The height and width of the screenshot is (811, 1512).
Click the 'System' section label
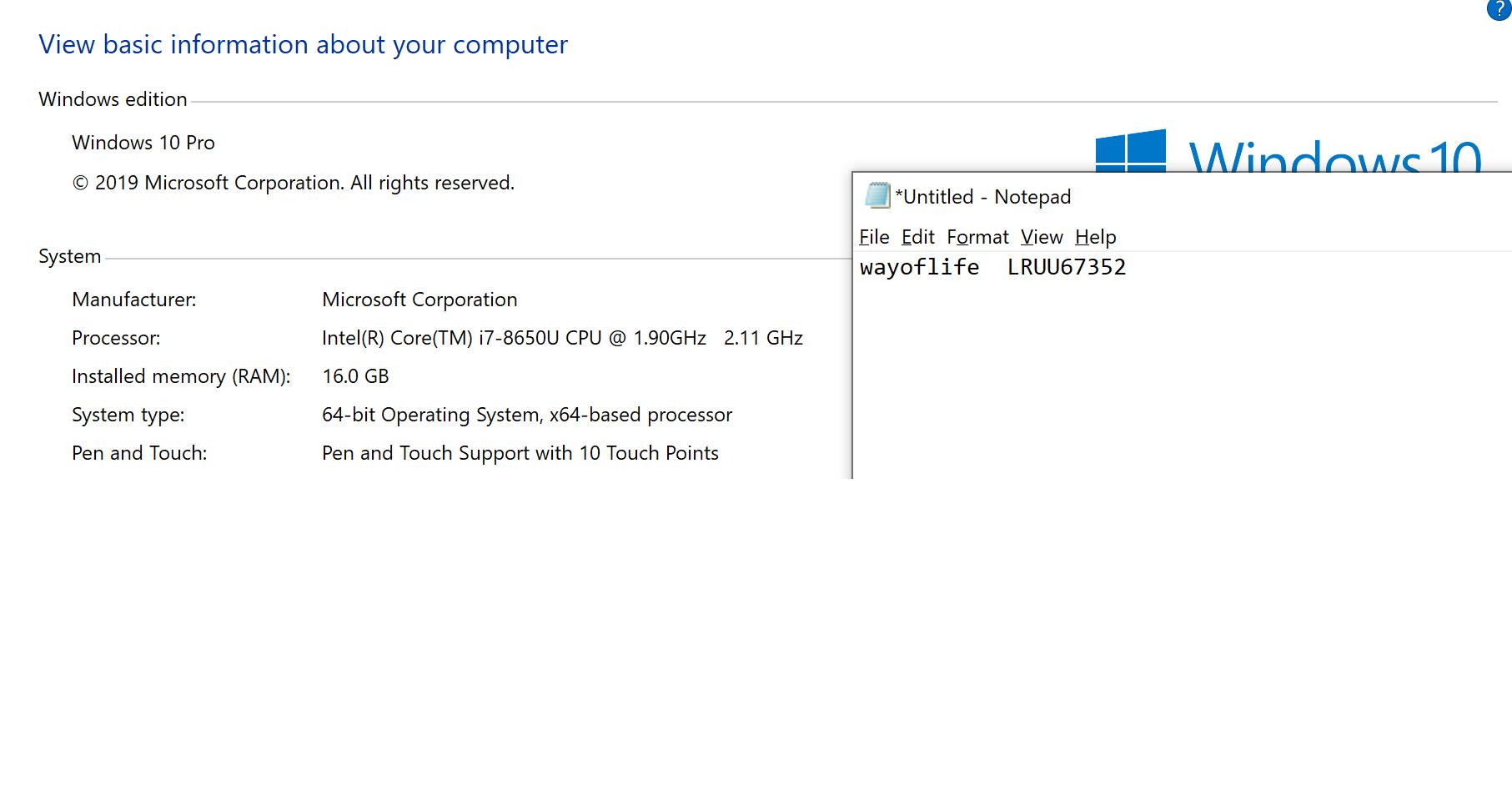point(69,256)
